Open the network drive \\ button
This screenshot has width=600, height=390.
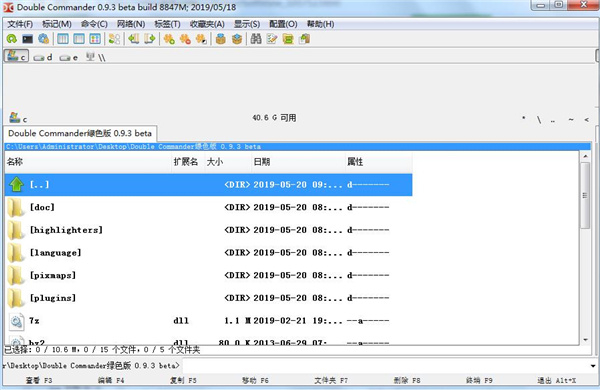pos(95,57)
